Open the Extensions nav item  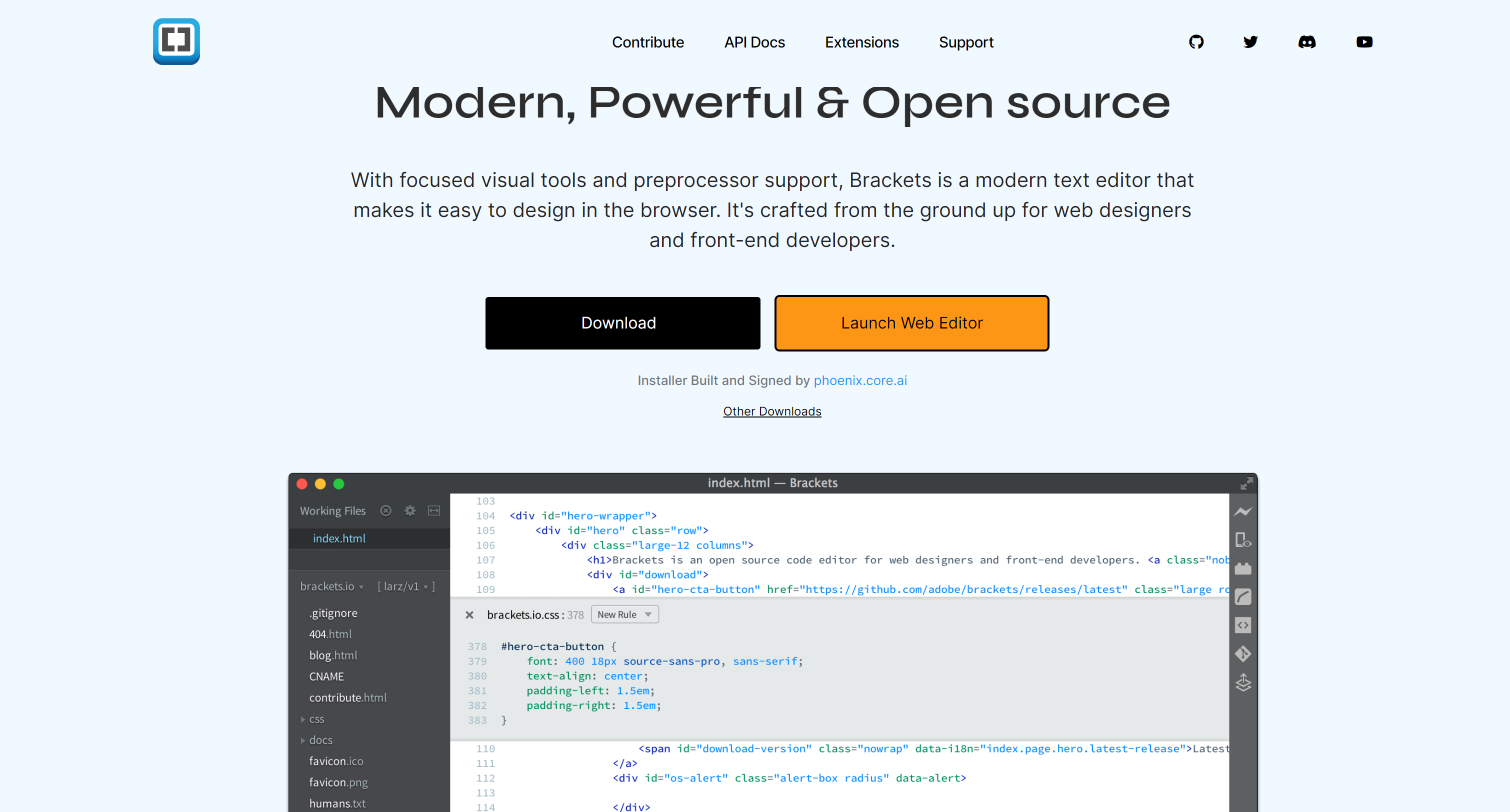(861, 42)
